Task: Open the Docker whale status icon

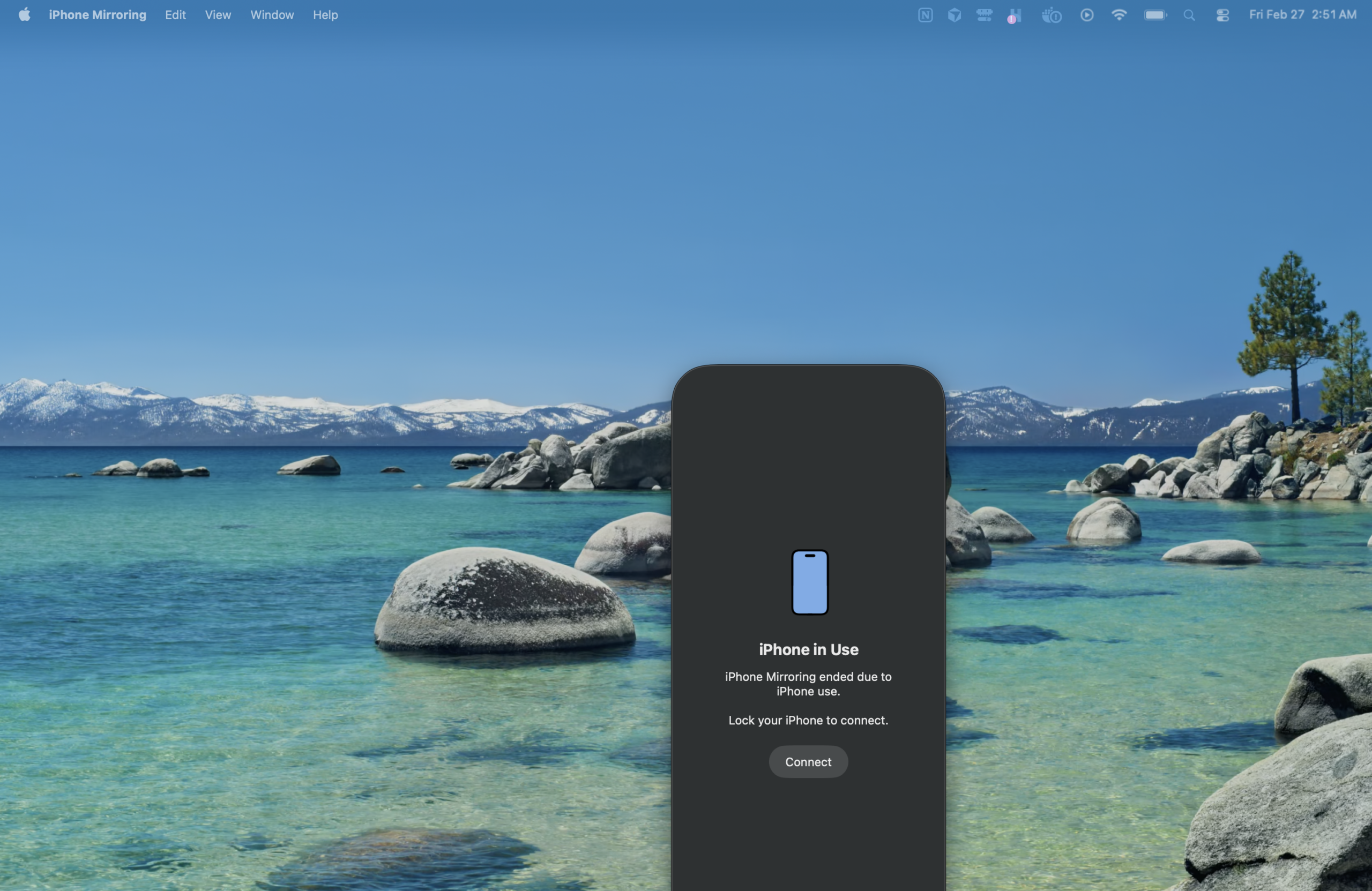Action: point(1051,15)
